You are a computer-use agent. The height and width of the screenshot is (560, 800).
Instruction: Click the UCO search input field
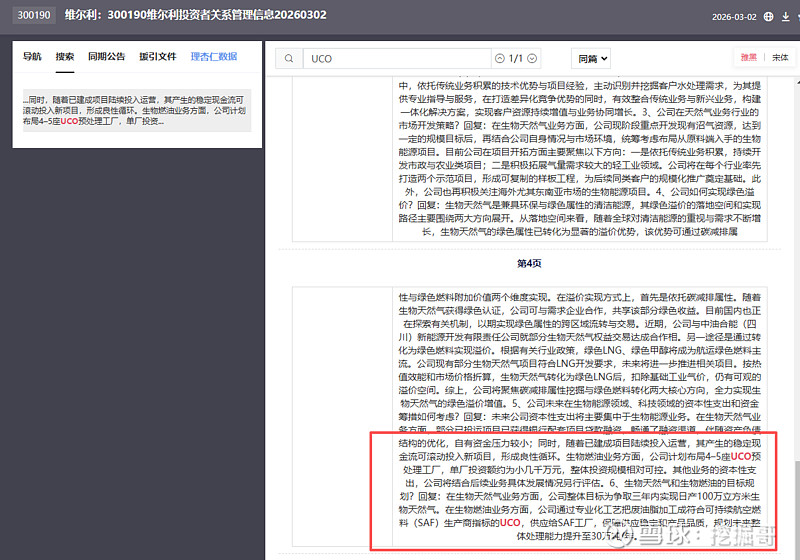coord(397,59)
